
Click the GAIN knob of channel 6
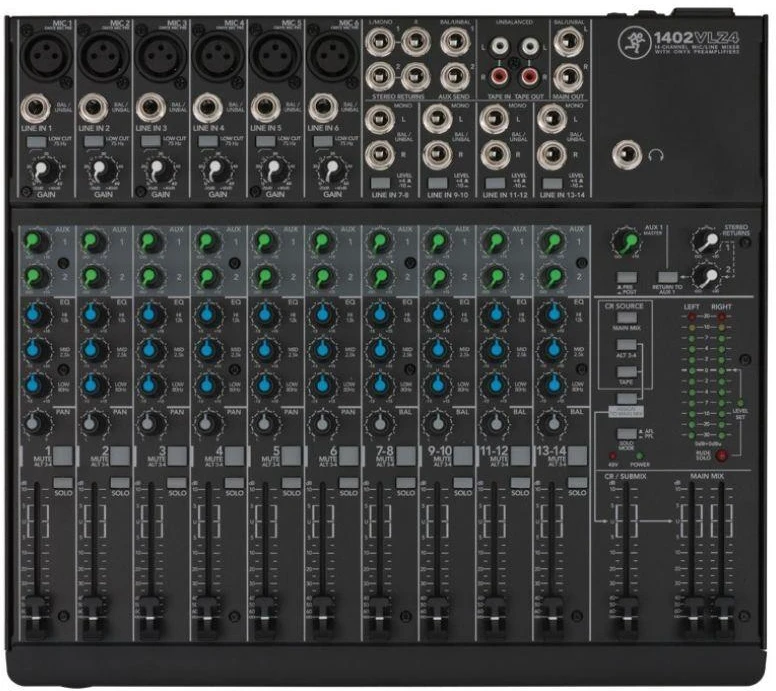332,171
